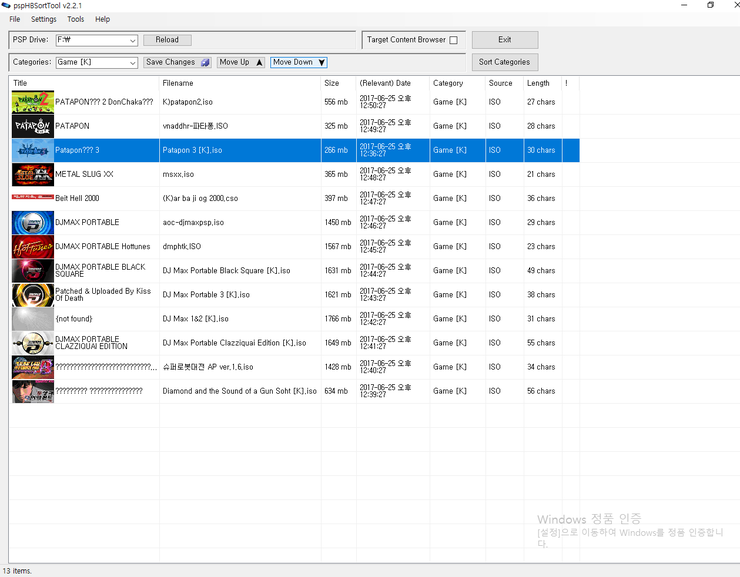This screenshot has height=577, width=740.
Task: Click the PATAPON 2 DonChaka game thumbnail
Action: (33, 102)
